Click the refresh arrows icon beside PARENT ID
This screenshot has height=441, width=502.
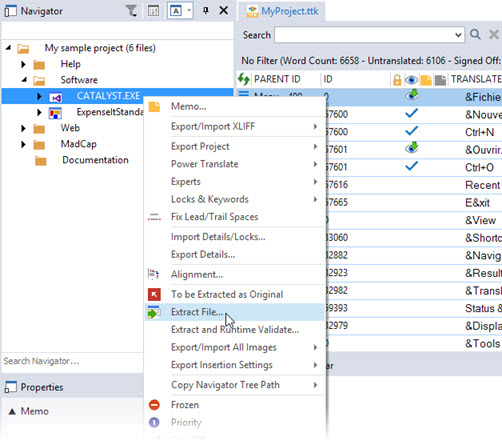(x=244, y=79)
